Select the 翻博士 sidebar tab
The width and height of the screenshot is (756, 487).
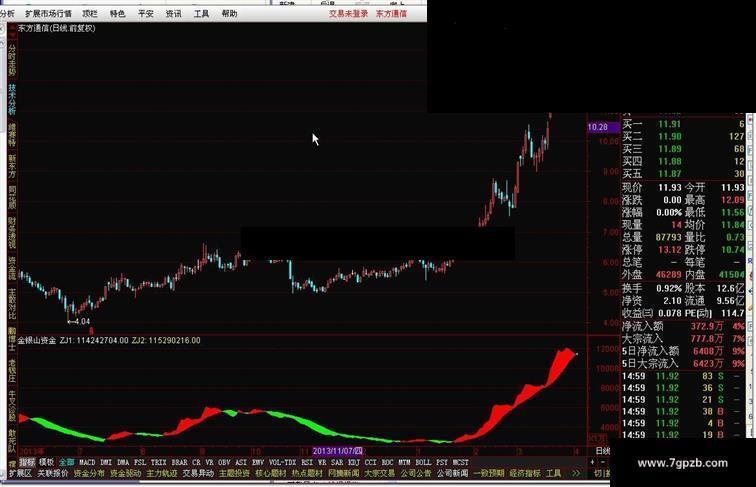12,338
